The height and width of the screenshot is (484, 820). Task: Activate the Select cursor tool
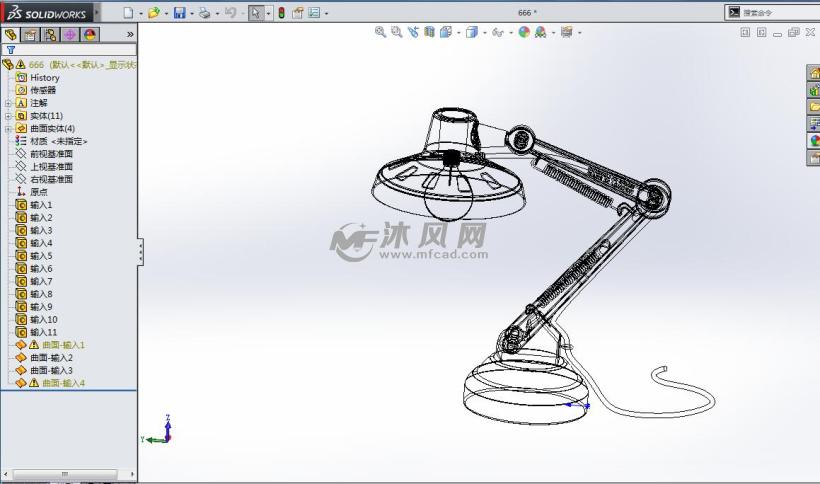255,13
